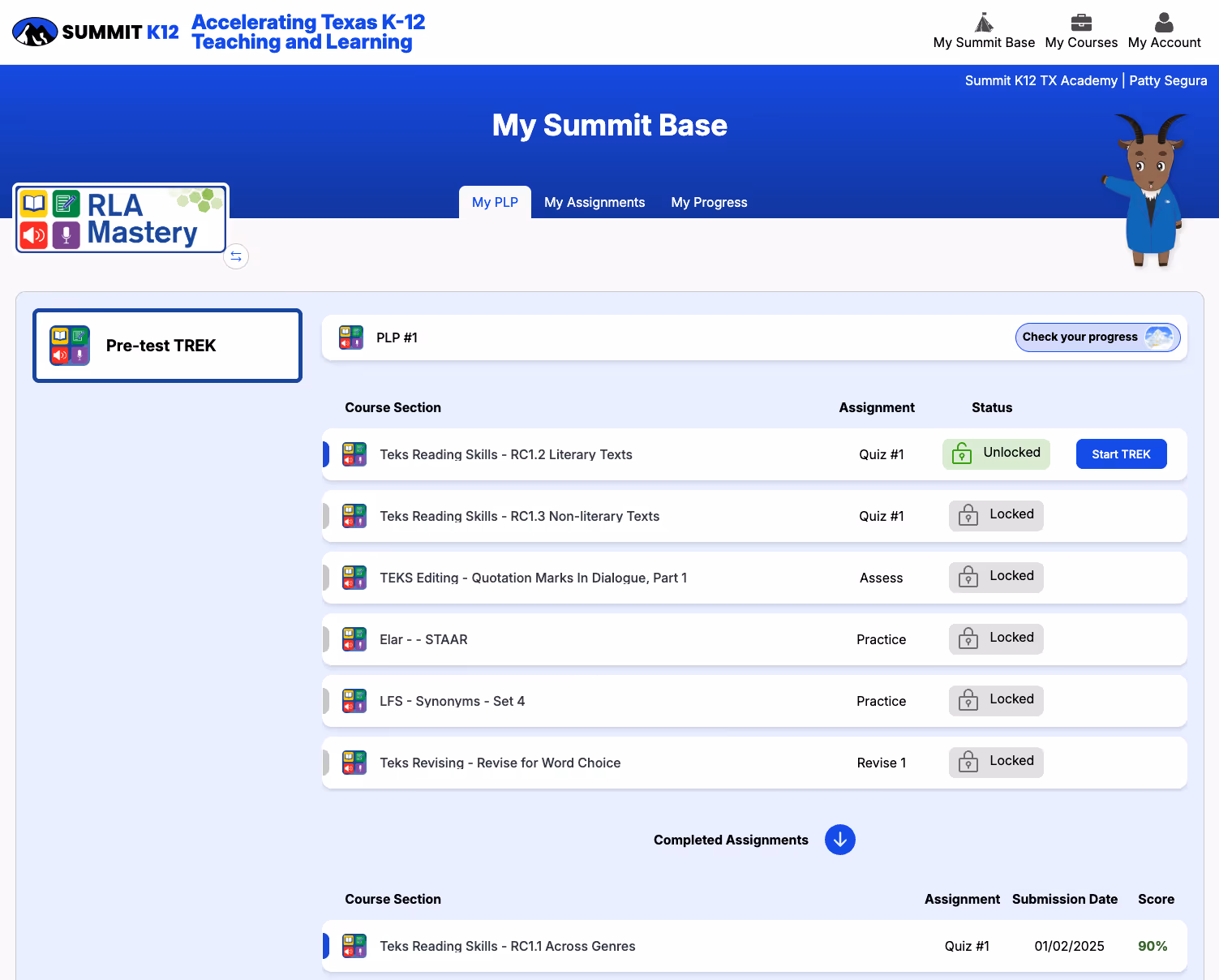This screenshot has width=1219, height=980.
Task: Click the Unlocked status label text
Action: [1011, 453]
